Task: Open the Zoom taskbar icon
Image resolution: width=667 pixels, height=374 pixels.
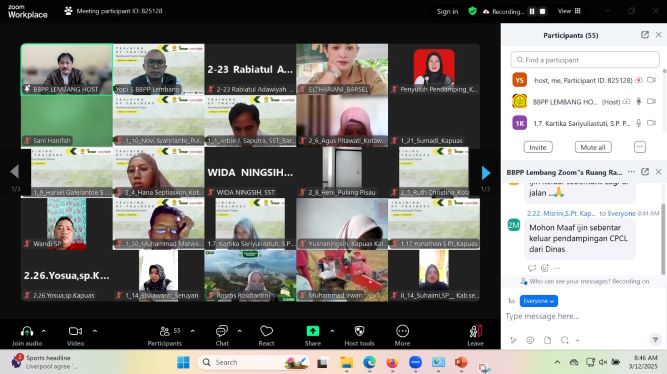Action: click(x=415, y=363)
